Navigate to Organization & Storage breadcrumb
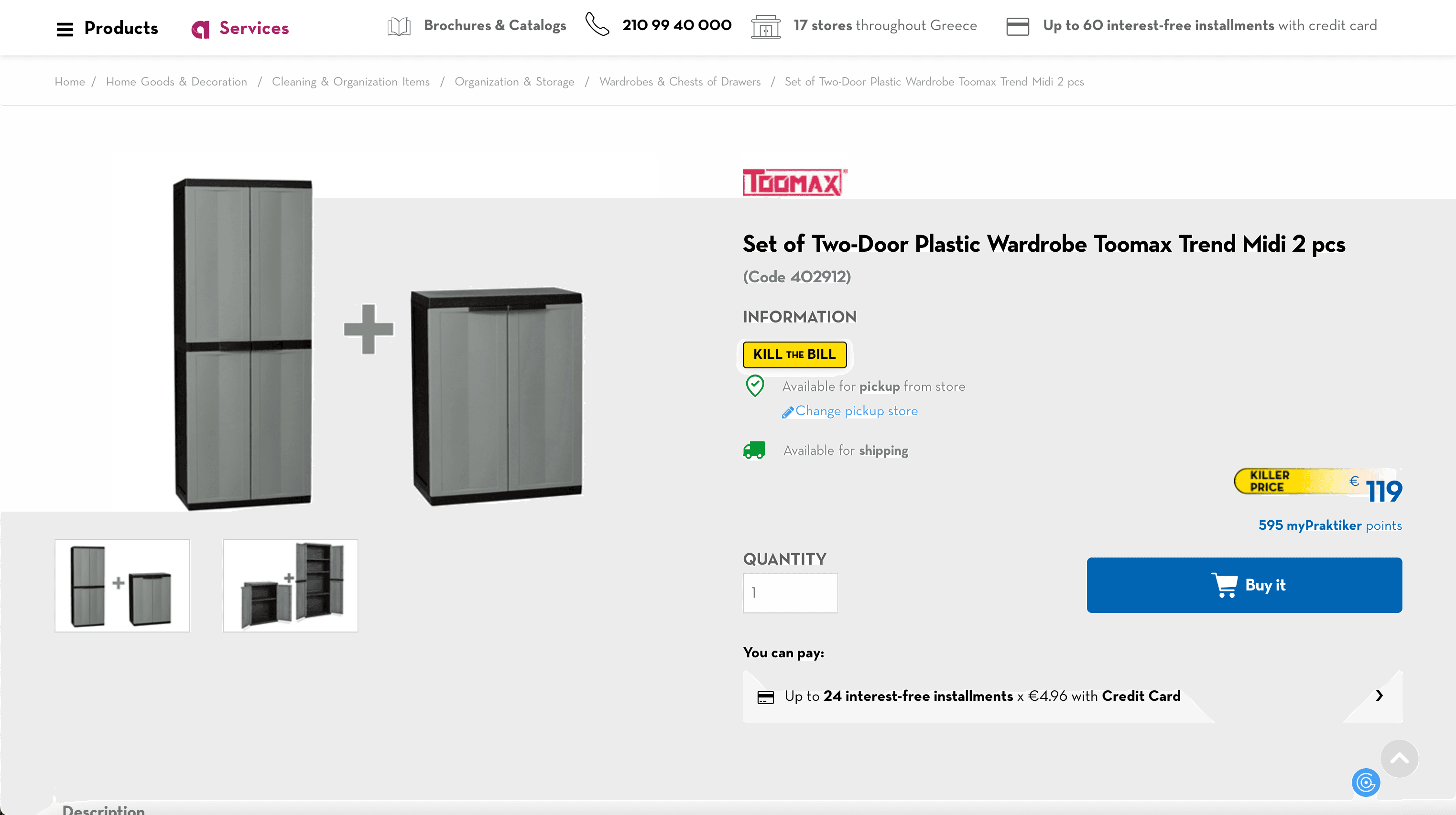This screenshot has height=815, width=1456. [514, 82]
